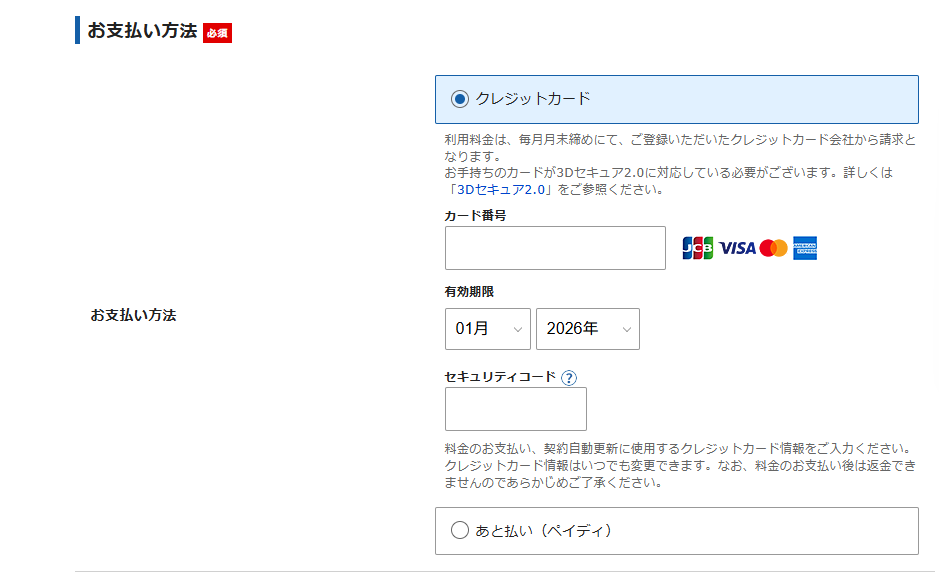The image size is (939, 587).
Task: Click the クレジットカード option label text
Action: (x=533, y=99)
